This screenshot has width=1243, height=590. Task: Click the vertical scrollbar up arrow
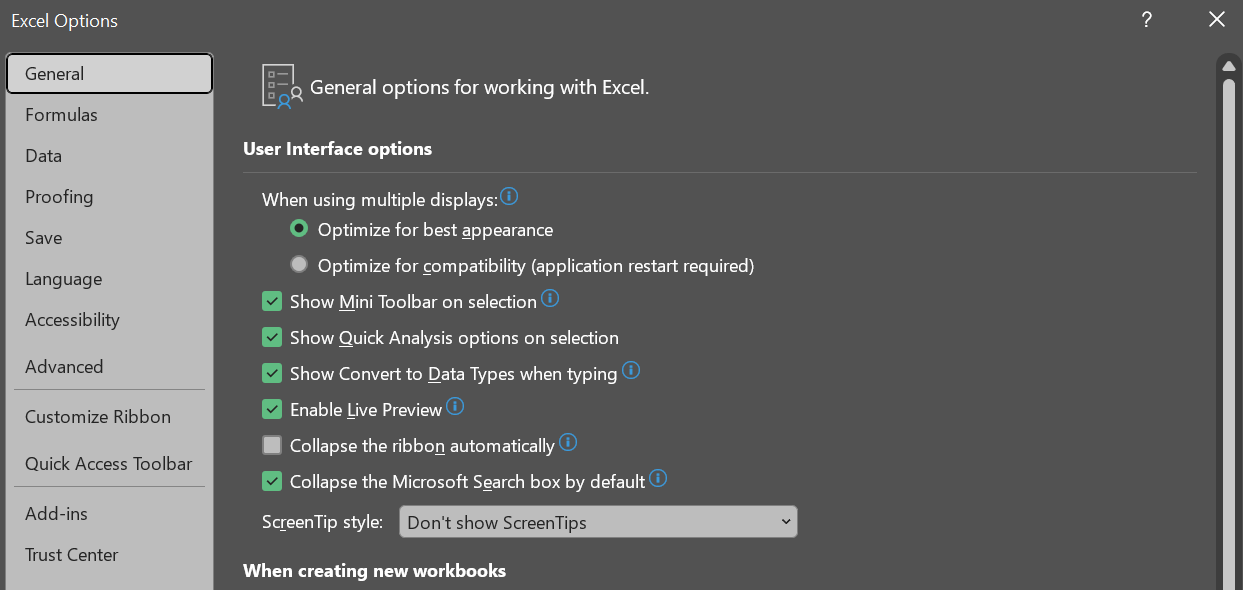pos(1230,66)
